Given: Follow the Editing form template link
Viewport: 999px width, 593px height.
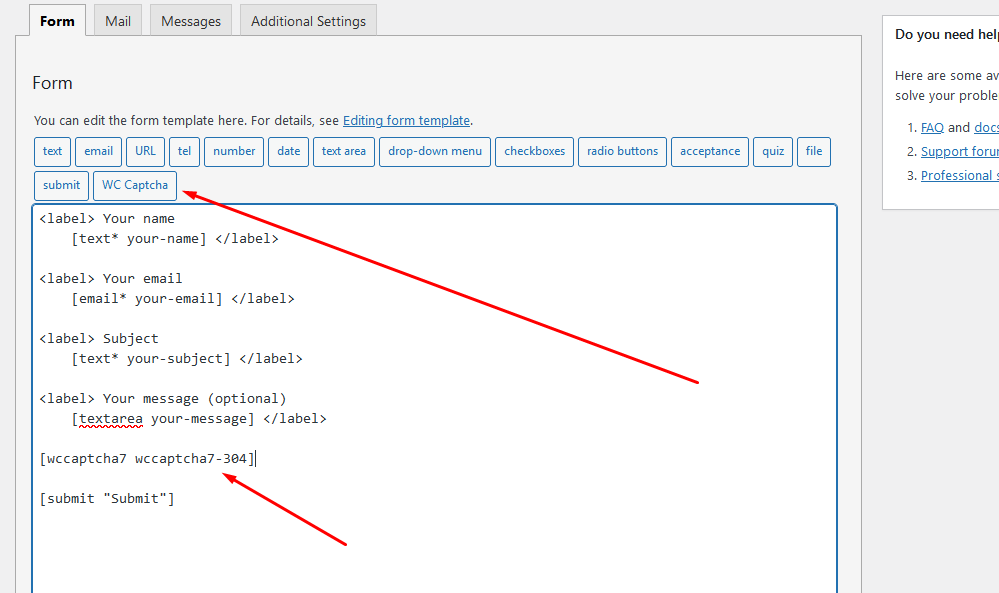Looking at the screenshot, I should pos(406,120).
